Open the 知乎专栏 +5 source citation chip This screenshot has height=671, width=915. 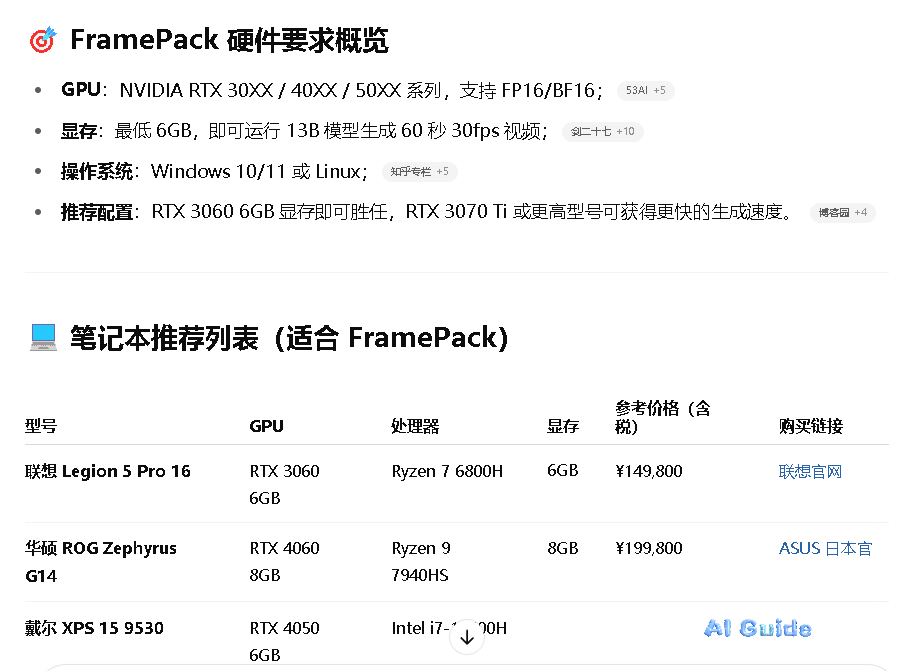click(x=419, y=172)
